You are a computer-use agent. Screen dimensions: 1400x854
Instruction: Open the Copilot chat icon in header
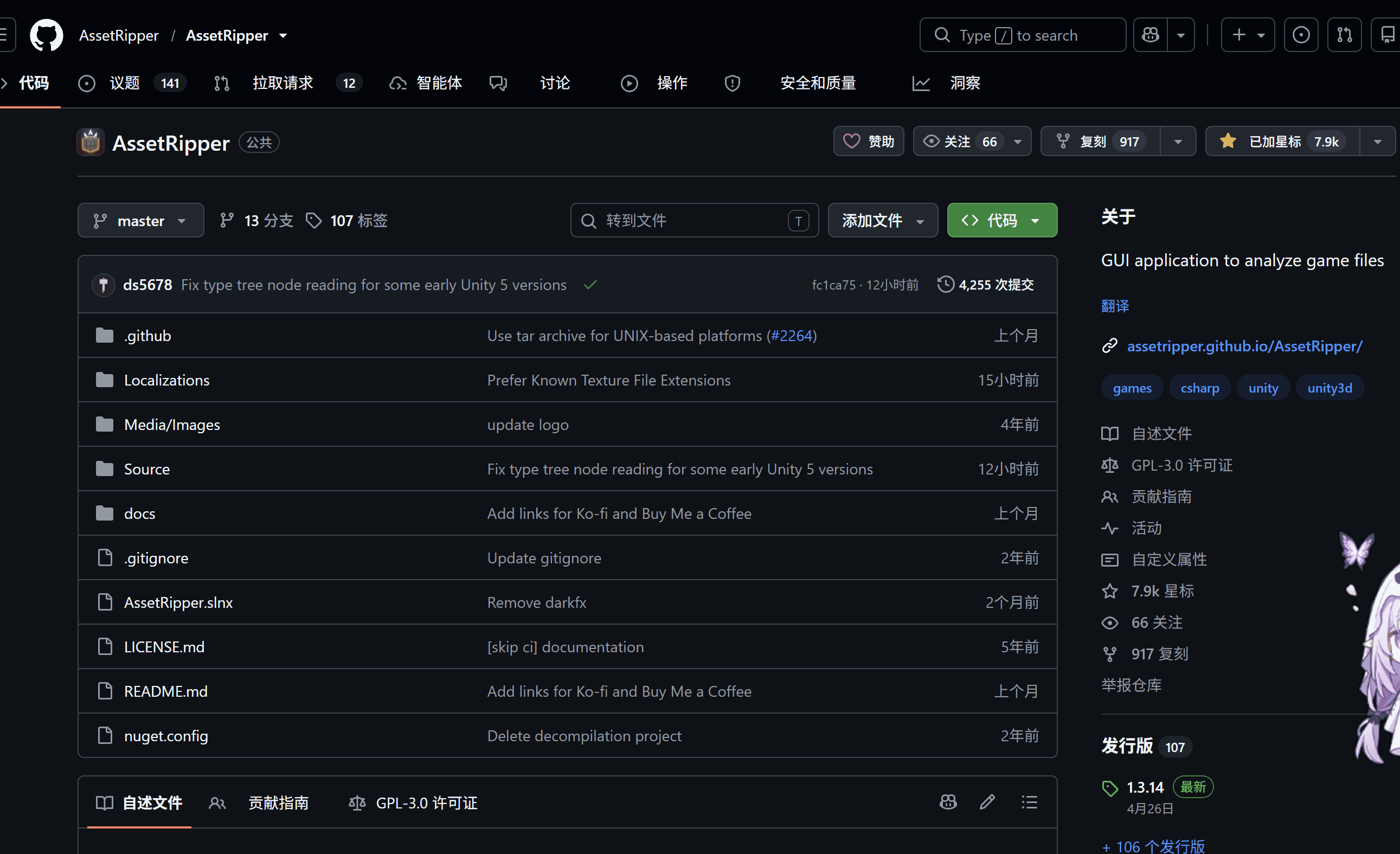point(1151,35)
